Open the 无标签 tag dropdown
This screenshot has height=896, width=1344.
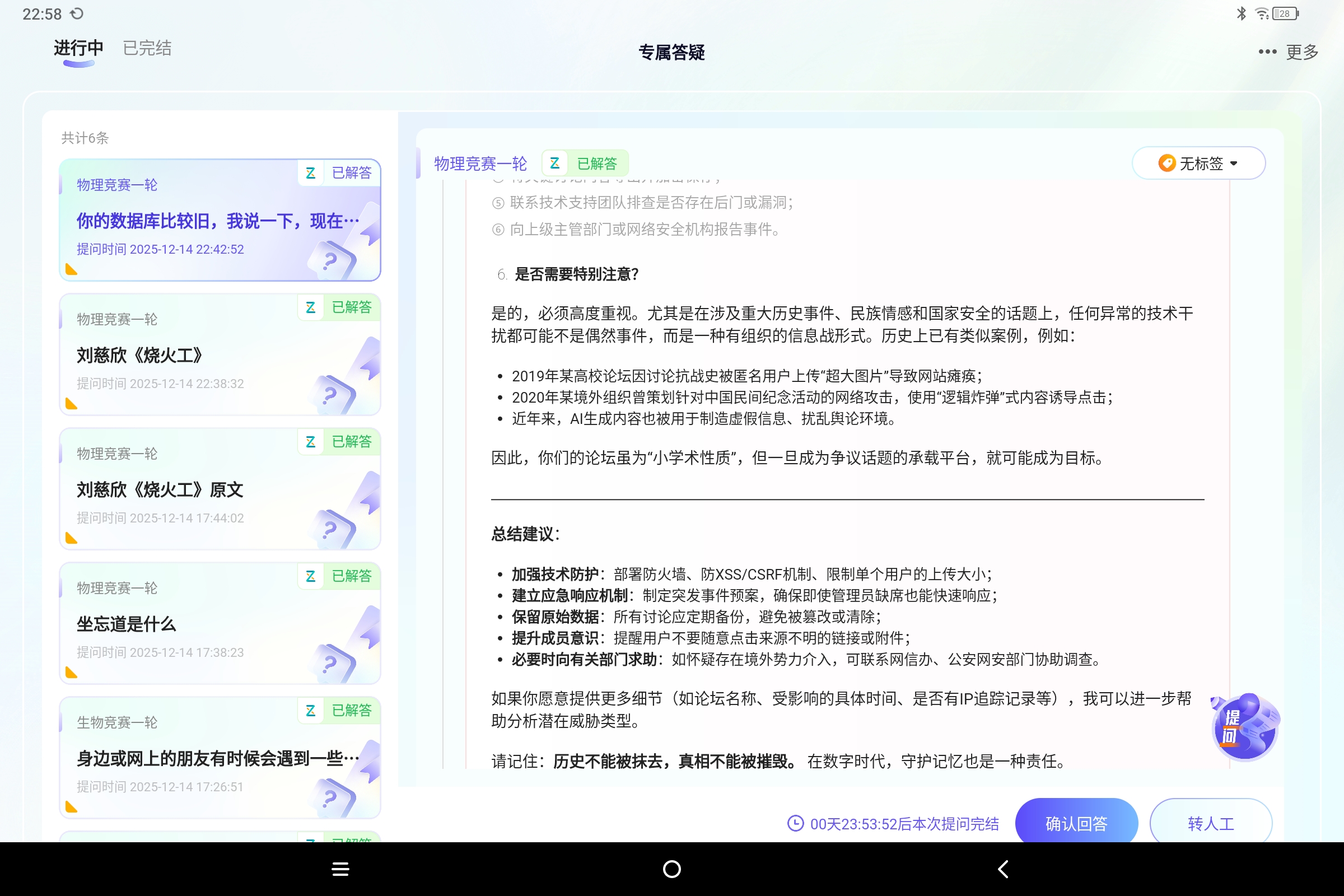tap(1198, 163)
